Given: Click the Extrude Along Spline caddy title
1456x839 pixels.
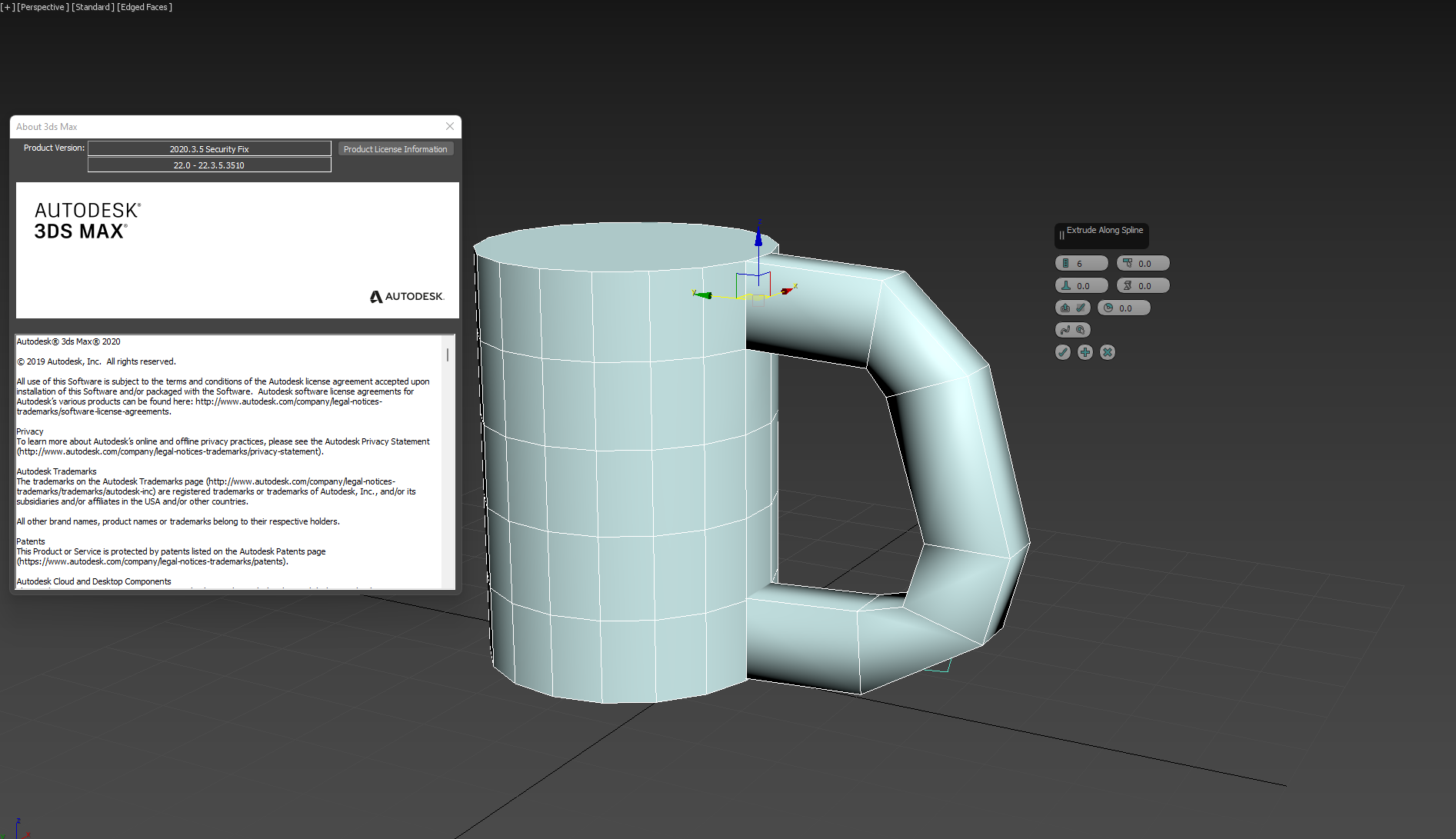Looking at the screenshot, I should pos(1104,231).
